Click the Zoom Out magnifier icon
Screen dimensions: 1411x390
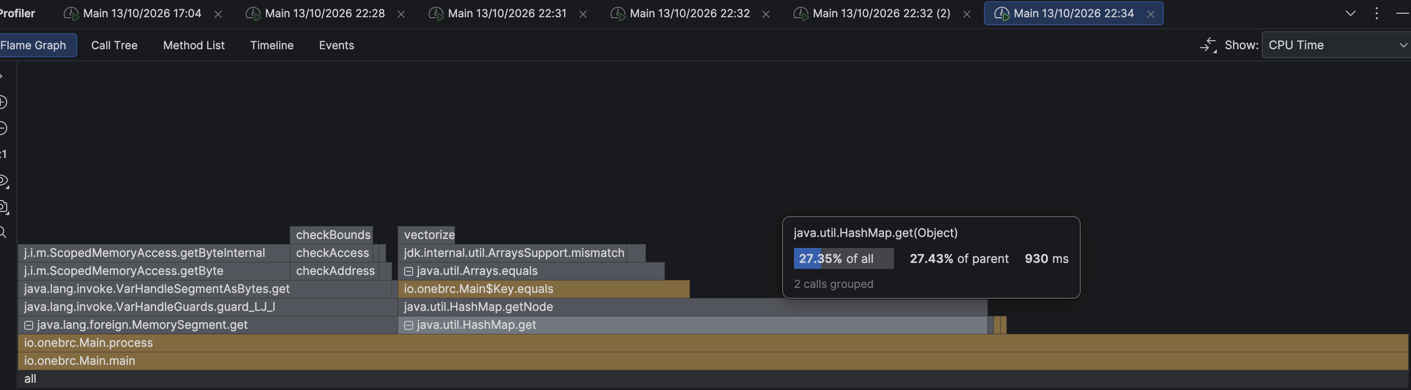3,128
